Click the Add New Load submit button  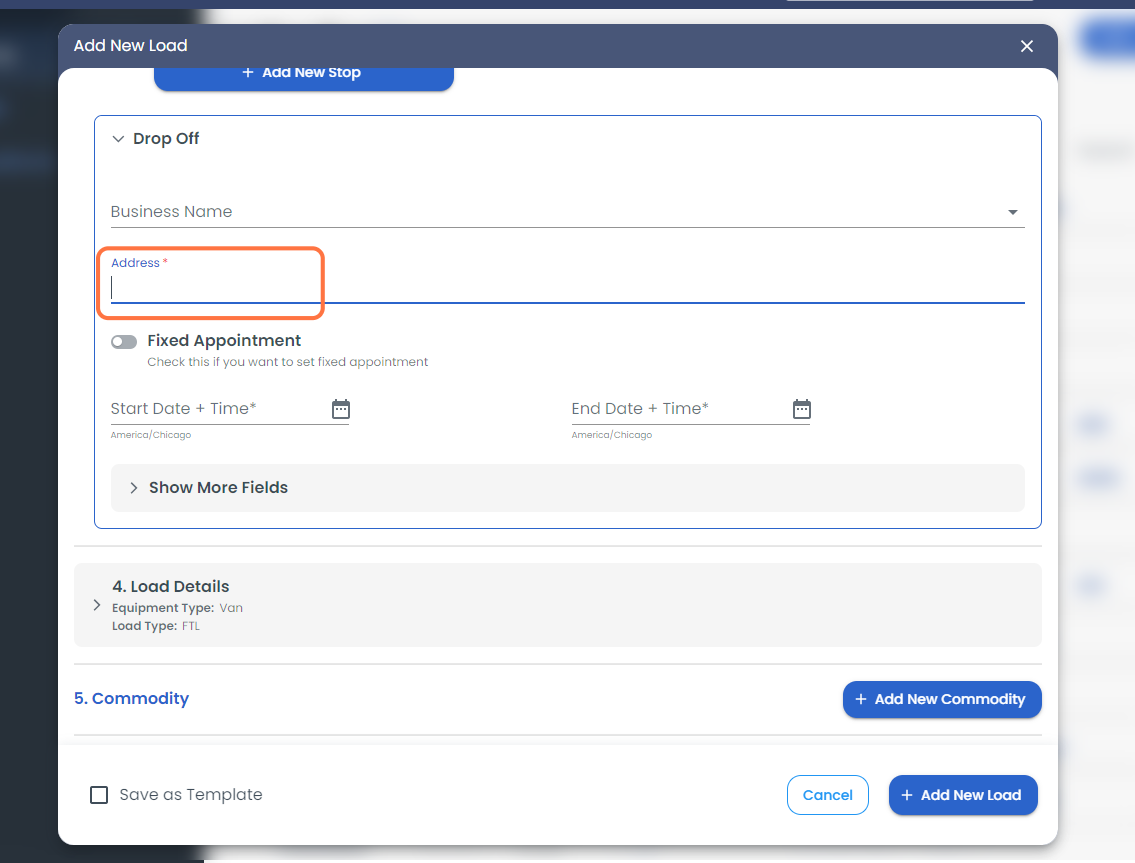point(963,795)
